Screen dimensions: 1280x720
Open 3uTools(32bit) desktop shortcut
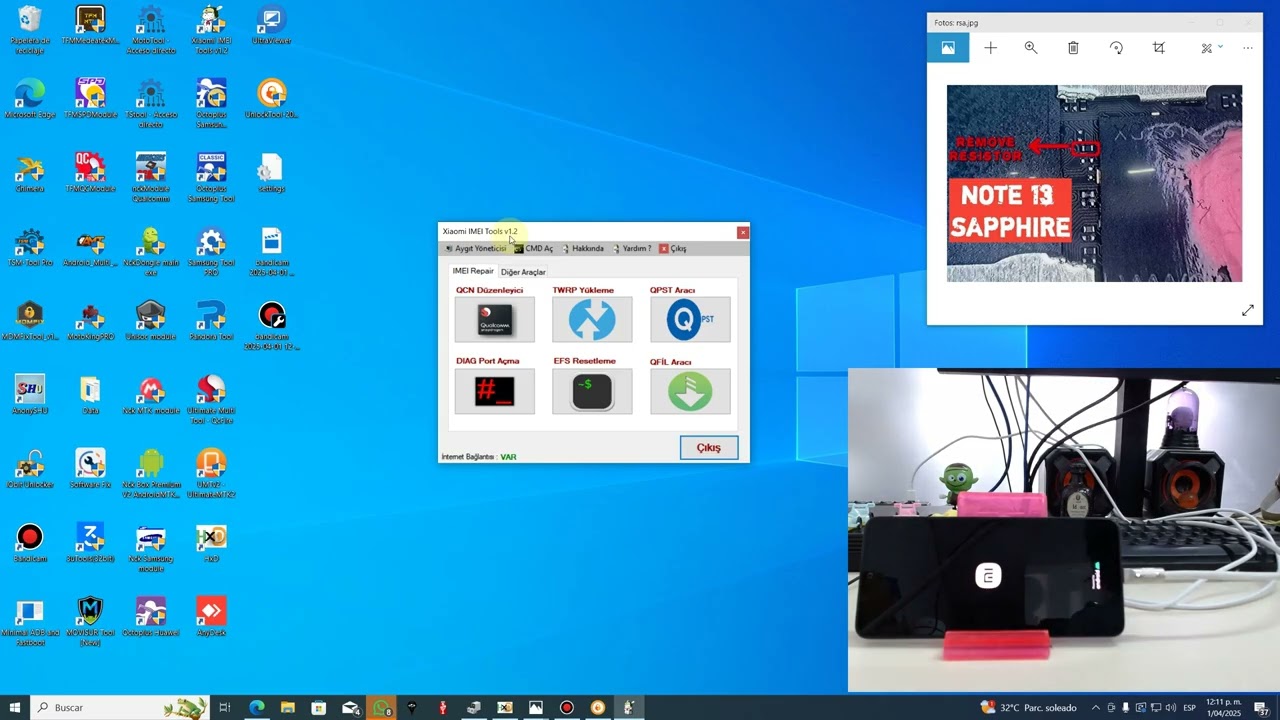point(90,543)
